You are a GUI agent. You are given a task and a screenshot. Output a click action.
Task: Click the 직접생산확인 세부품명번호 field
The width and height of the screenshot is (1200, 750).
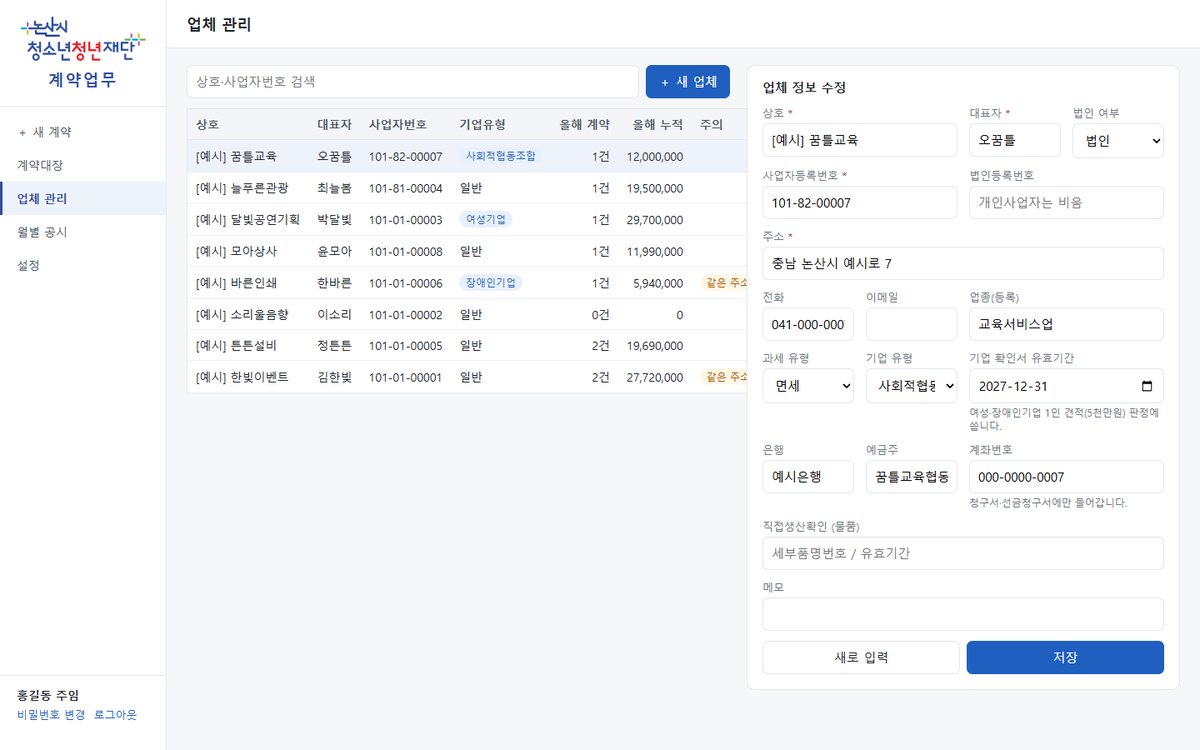[963, 553]
